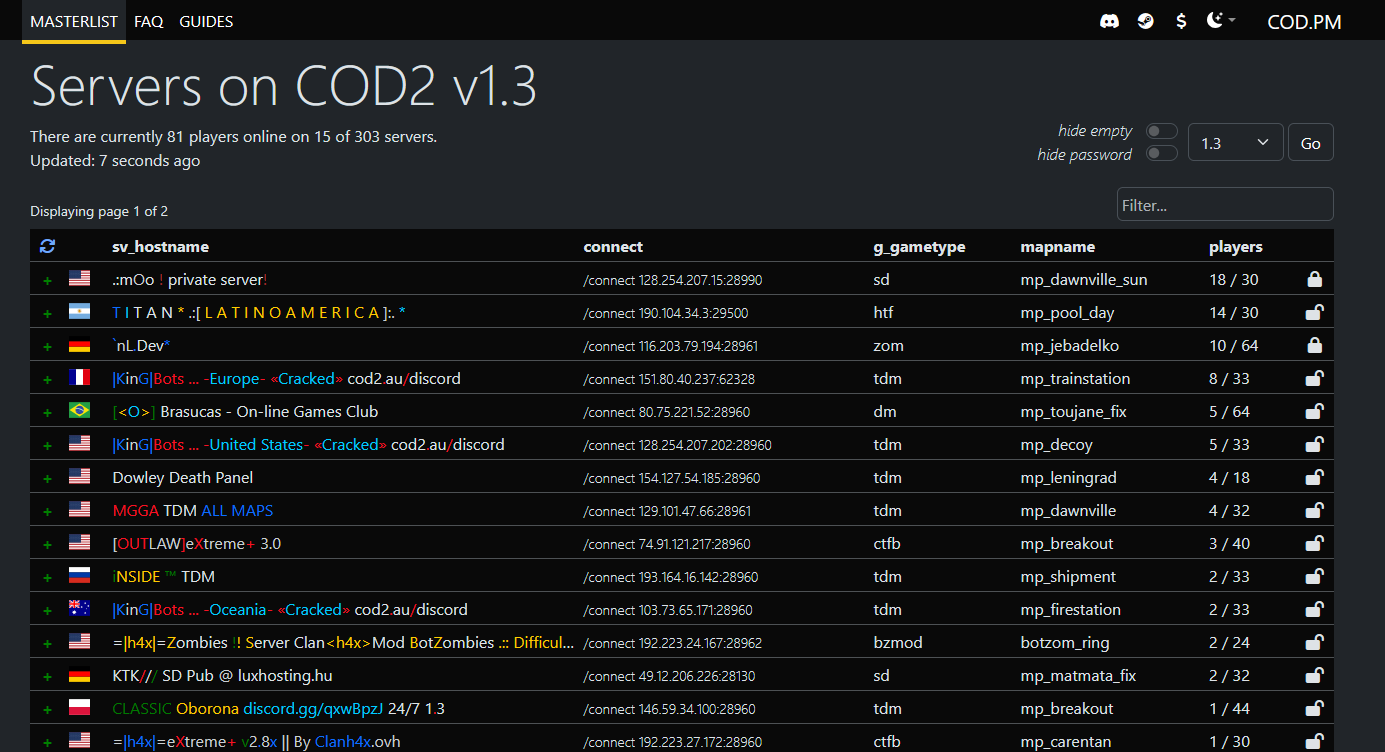
Task: Expand the KinG Bots Europe server row
Action: tap(47, 380)
